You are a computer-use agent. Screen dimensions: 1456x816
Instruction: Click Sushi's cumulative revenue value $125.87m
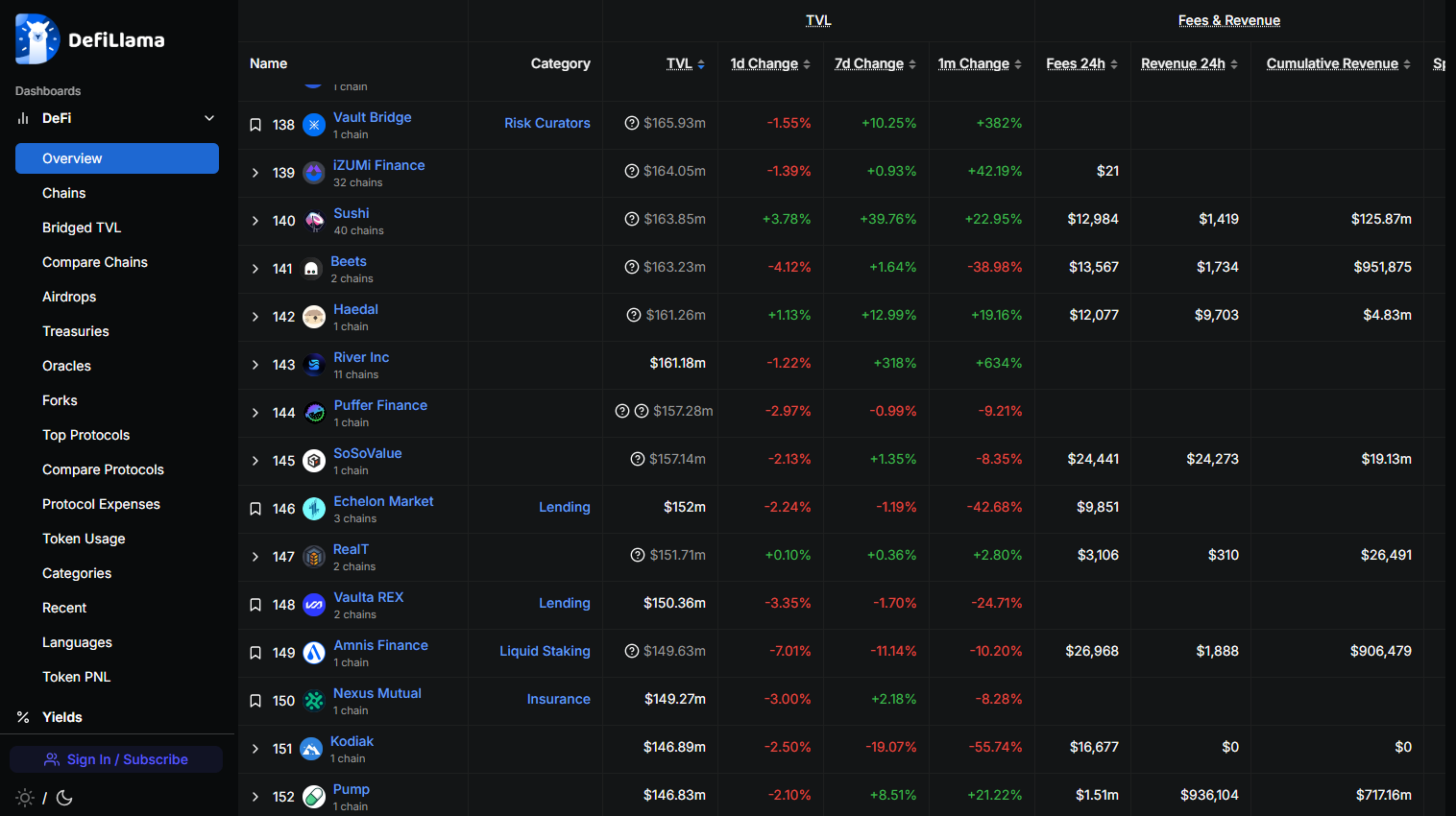tap(1381, 219)
